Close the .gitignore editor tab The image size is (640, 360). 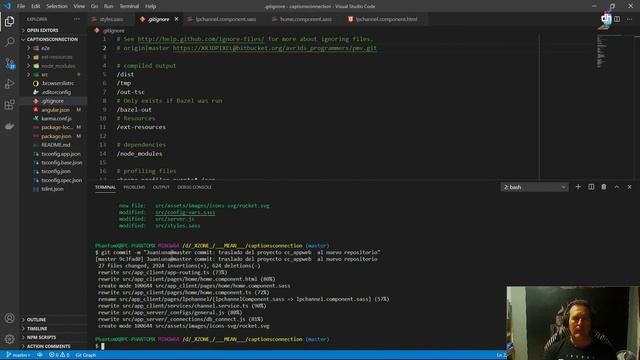pyautogui.click(x=176, y=19)
